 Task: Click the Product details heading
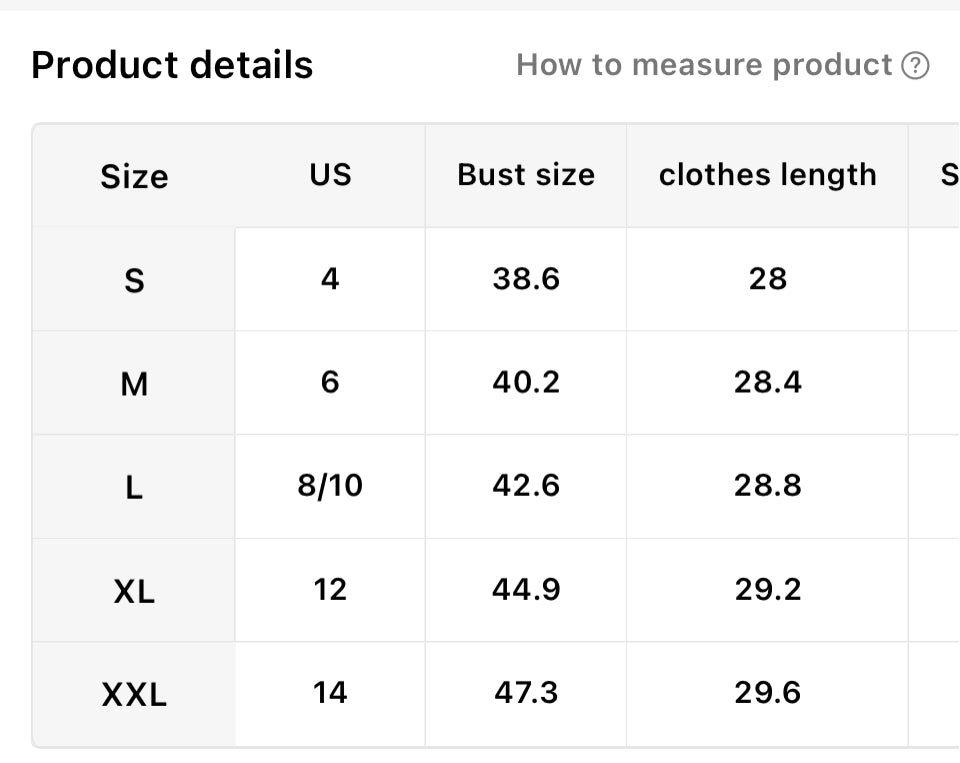click(172, 66)
